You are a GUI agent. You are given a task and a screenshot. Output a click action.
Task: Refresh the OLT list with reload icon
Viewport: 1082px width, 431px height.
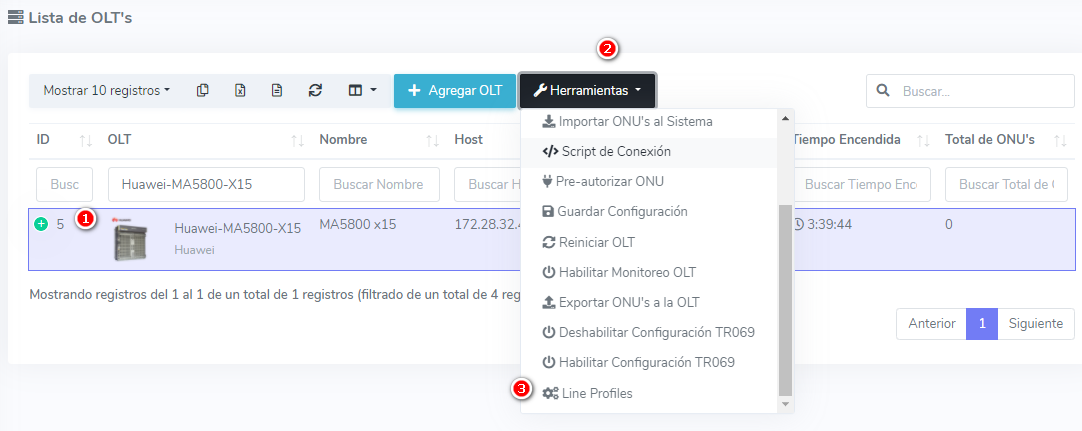click(315, 90)
